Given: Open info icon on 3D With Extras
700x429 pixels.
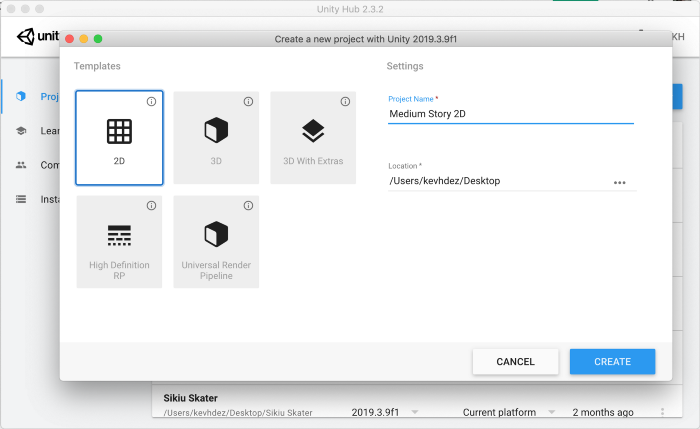Looking at the screenshot, I should click(x=345, y=102).
